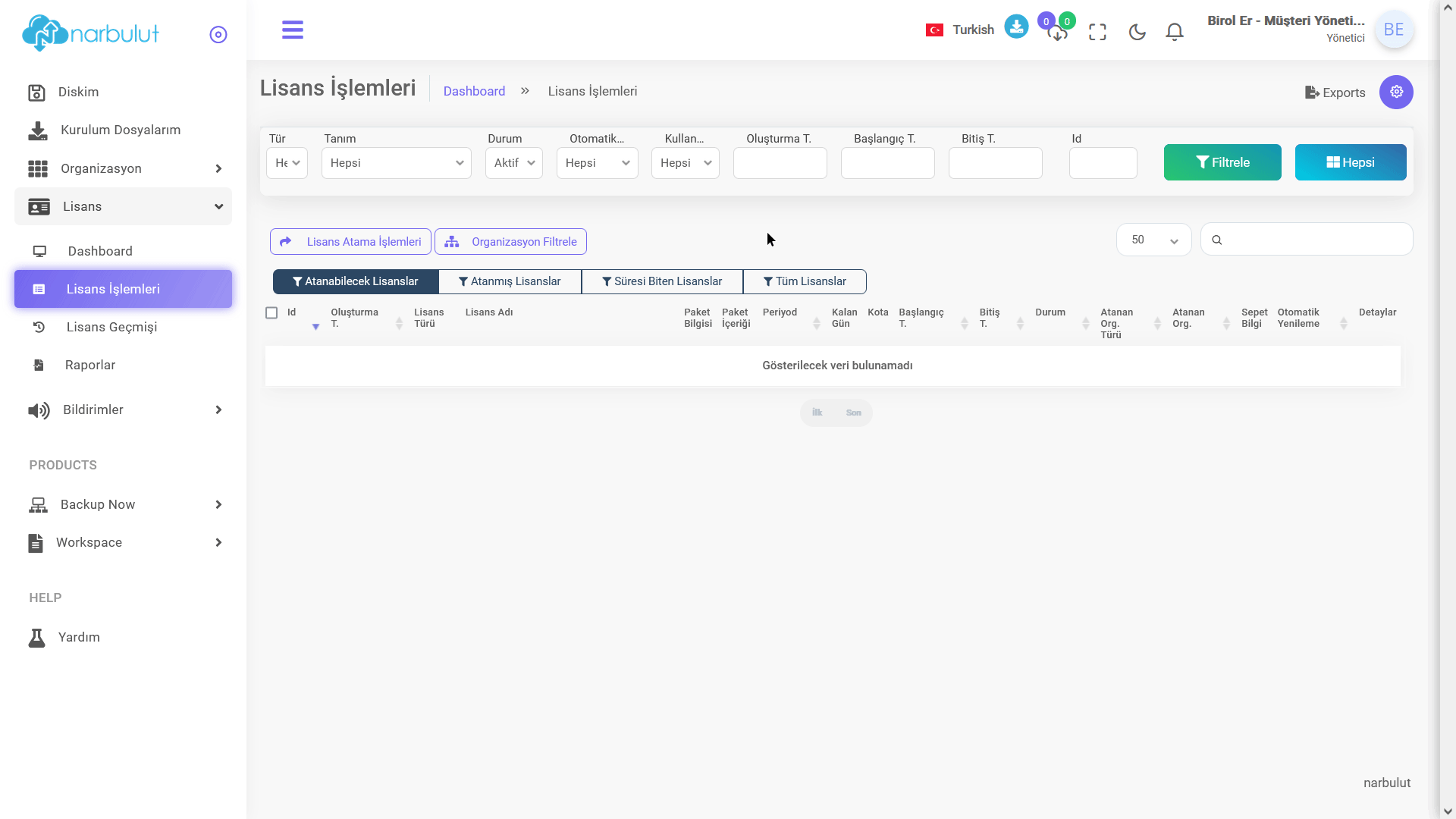Click the purple settings gear button
The image size is (1456, 819).
click(x=1396, y=92)
